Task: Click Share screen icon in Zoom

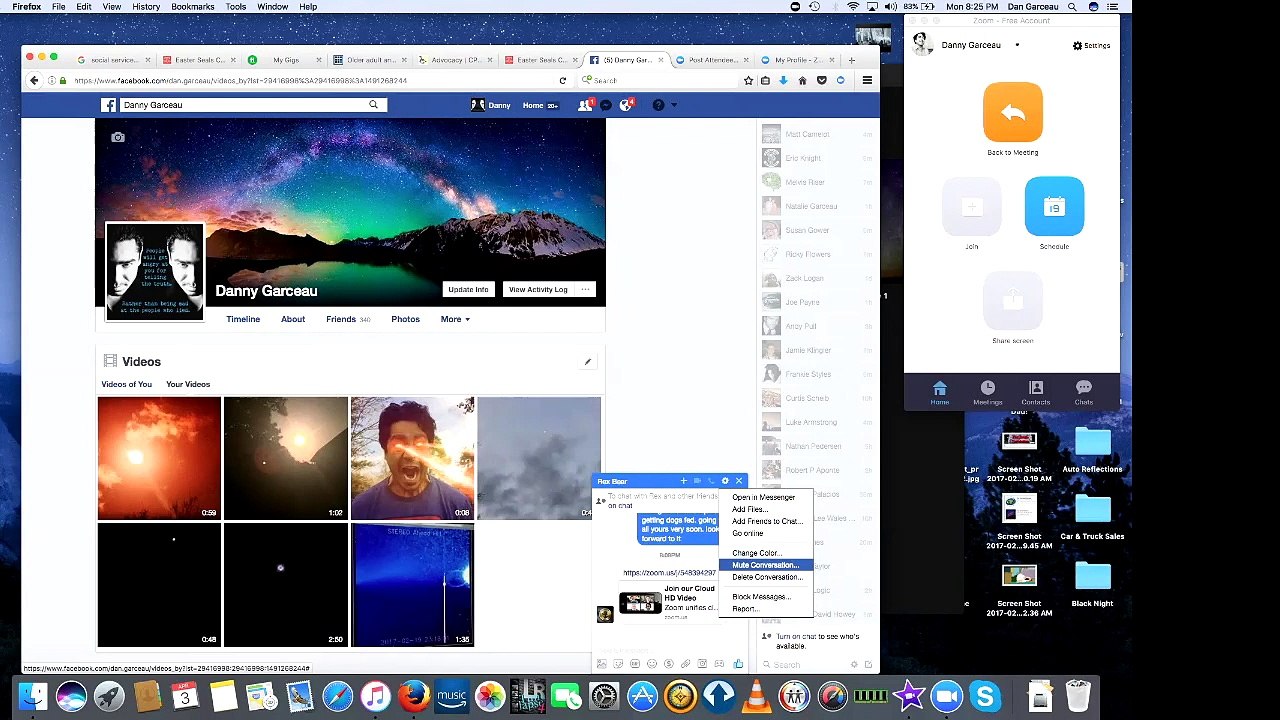Action: (x=1013, y=301)
